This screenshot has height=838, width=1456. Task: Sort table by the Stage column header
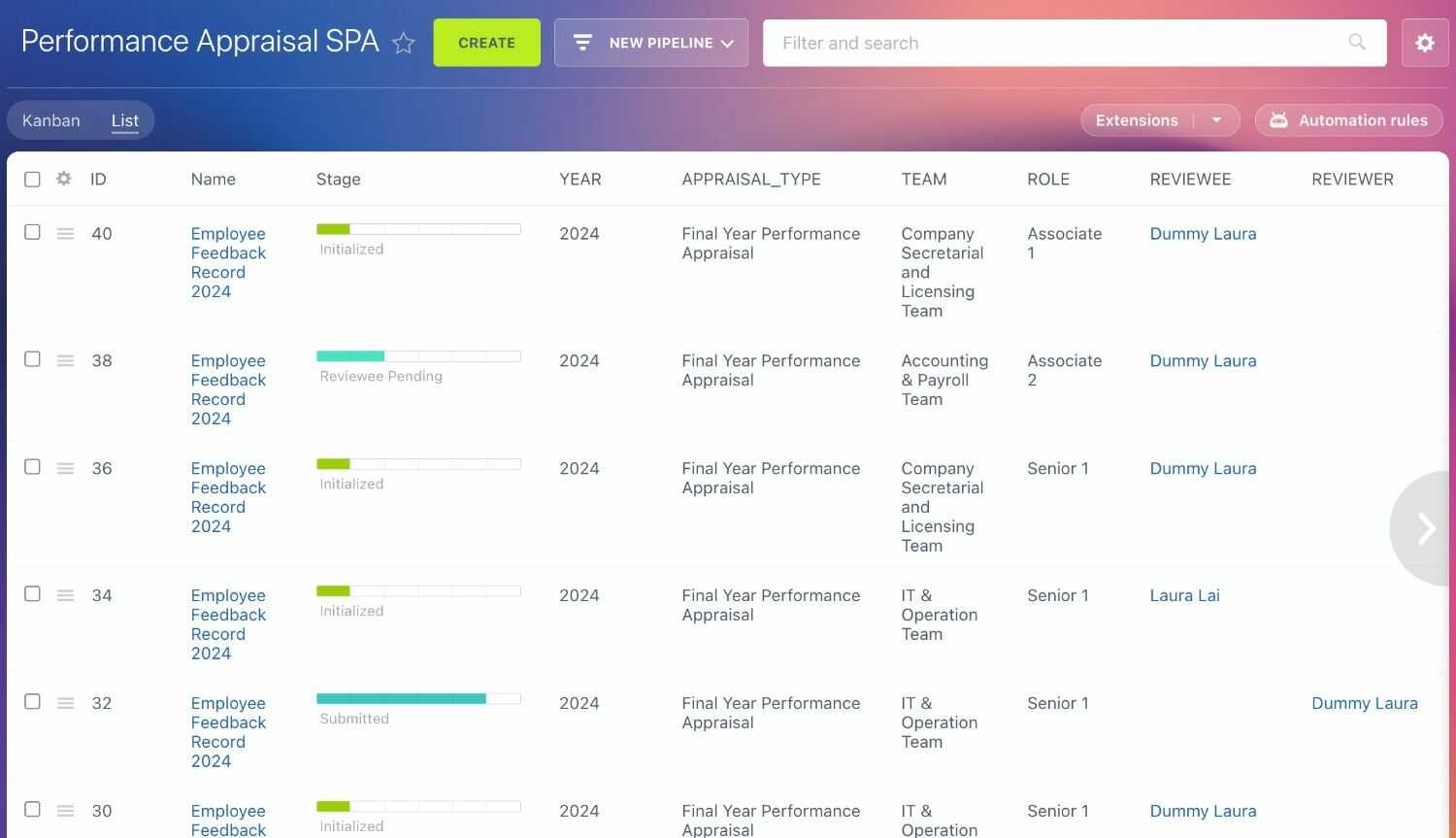pos(338,180)
